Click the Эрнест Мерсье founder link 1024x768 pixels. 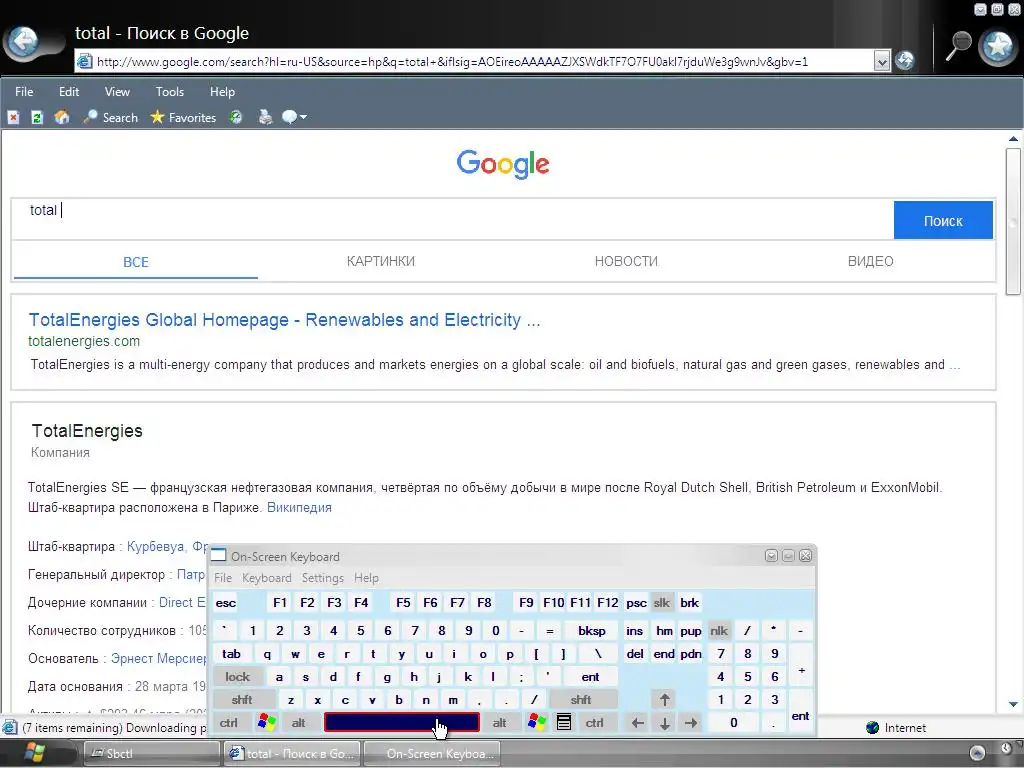tap(159, 658)
